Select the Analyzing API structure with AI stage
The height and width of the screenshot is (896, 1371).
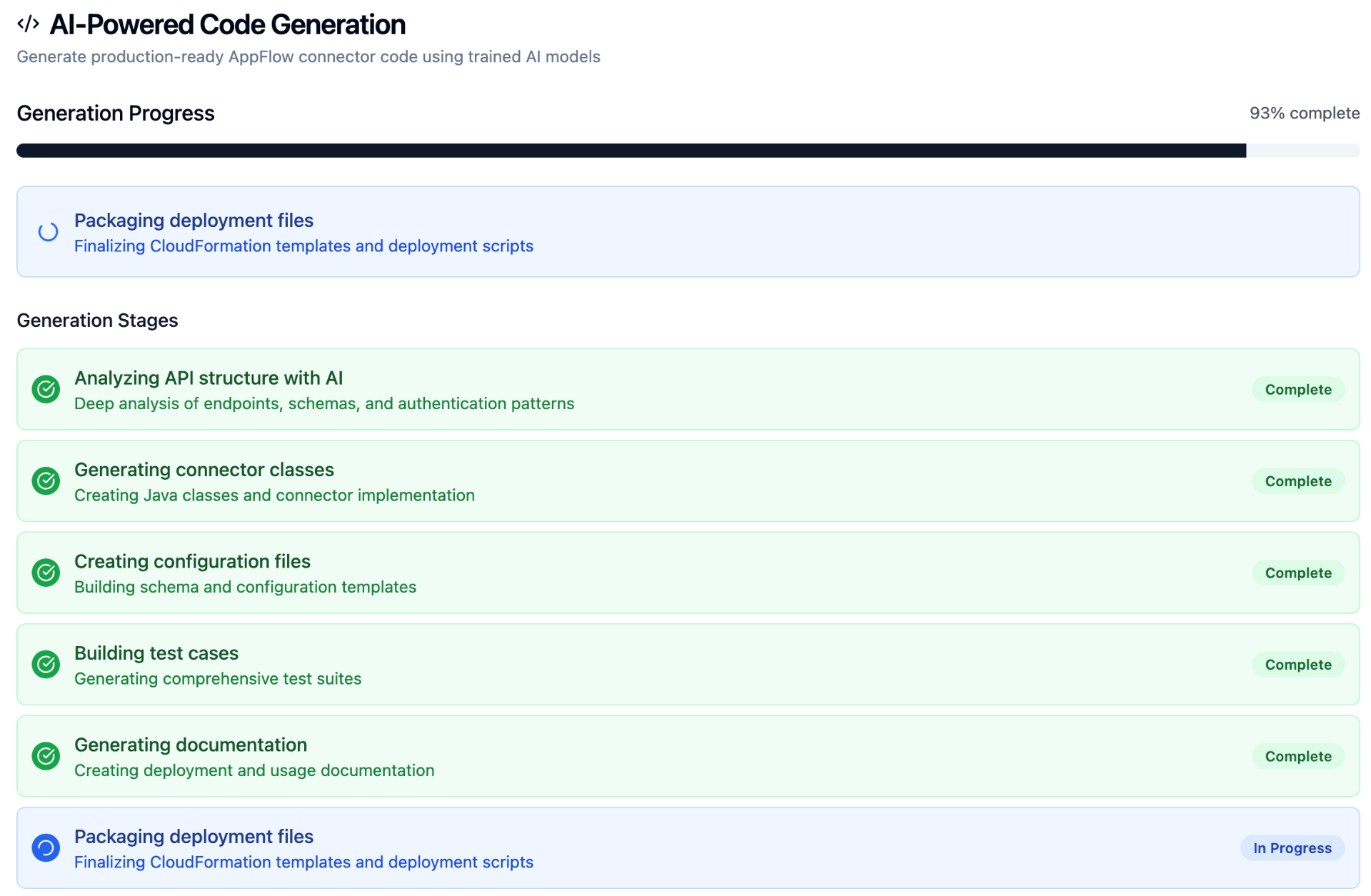[685, 389]
